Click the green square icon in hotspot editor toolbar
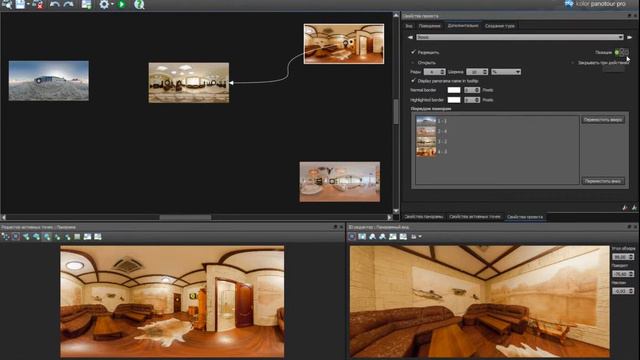 coord(77,236)
